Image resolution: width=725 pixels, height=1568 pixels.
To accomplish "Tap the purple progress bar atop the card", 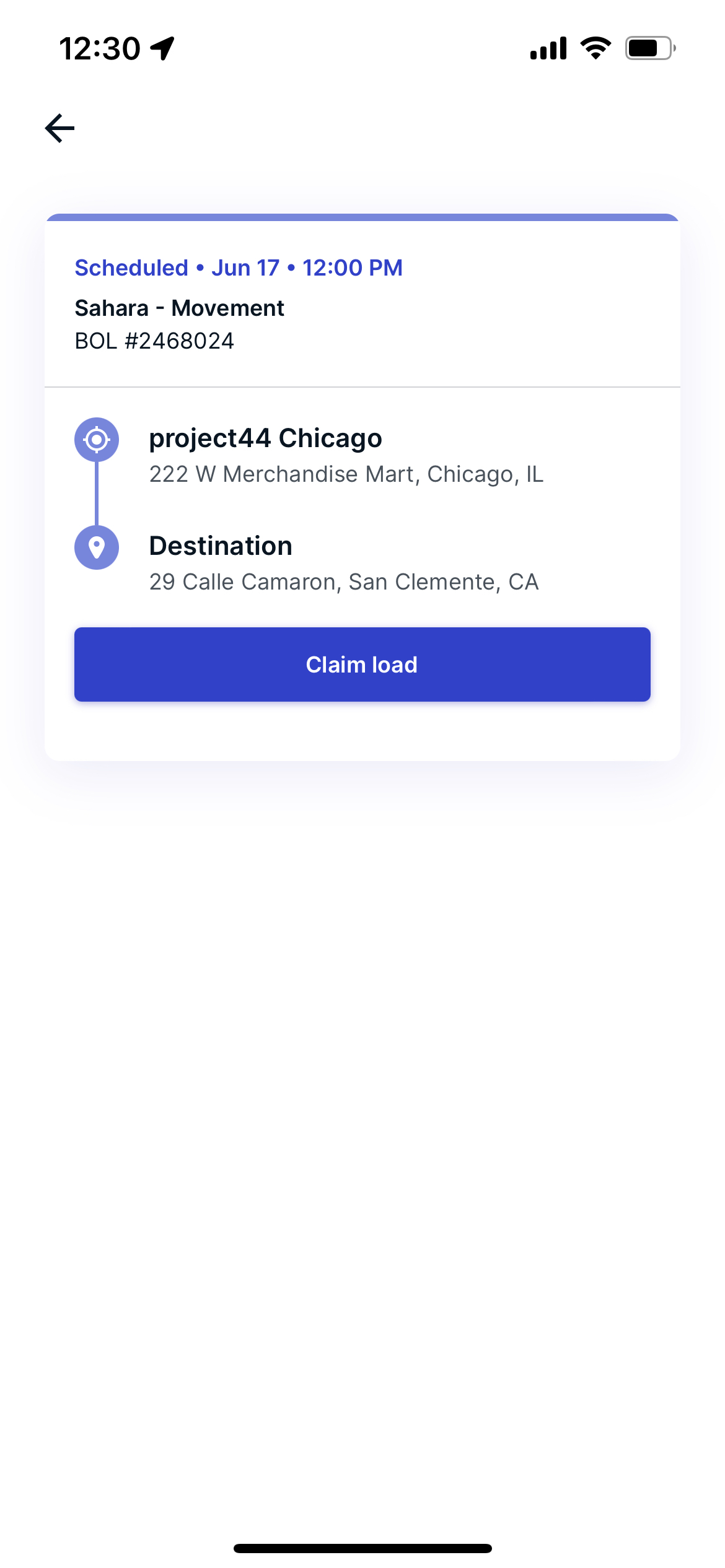I will [x=362, y=217].
